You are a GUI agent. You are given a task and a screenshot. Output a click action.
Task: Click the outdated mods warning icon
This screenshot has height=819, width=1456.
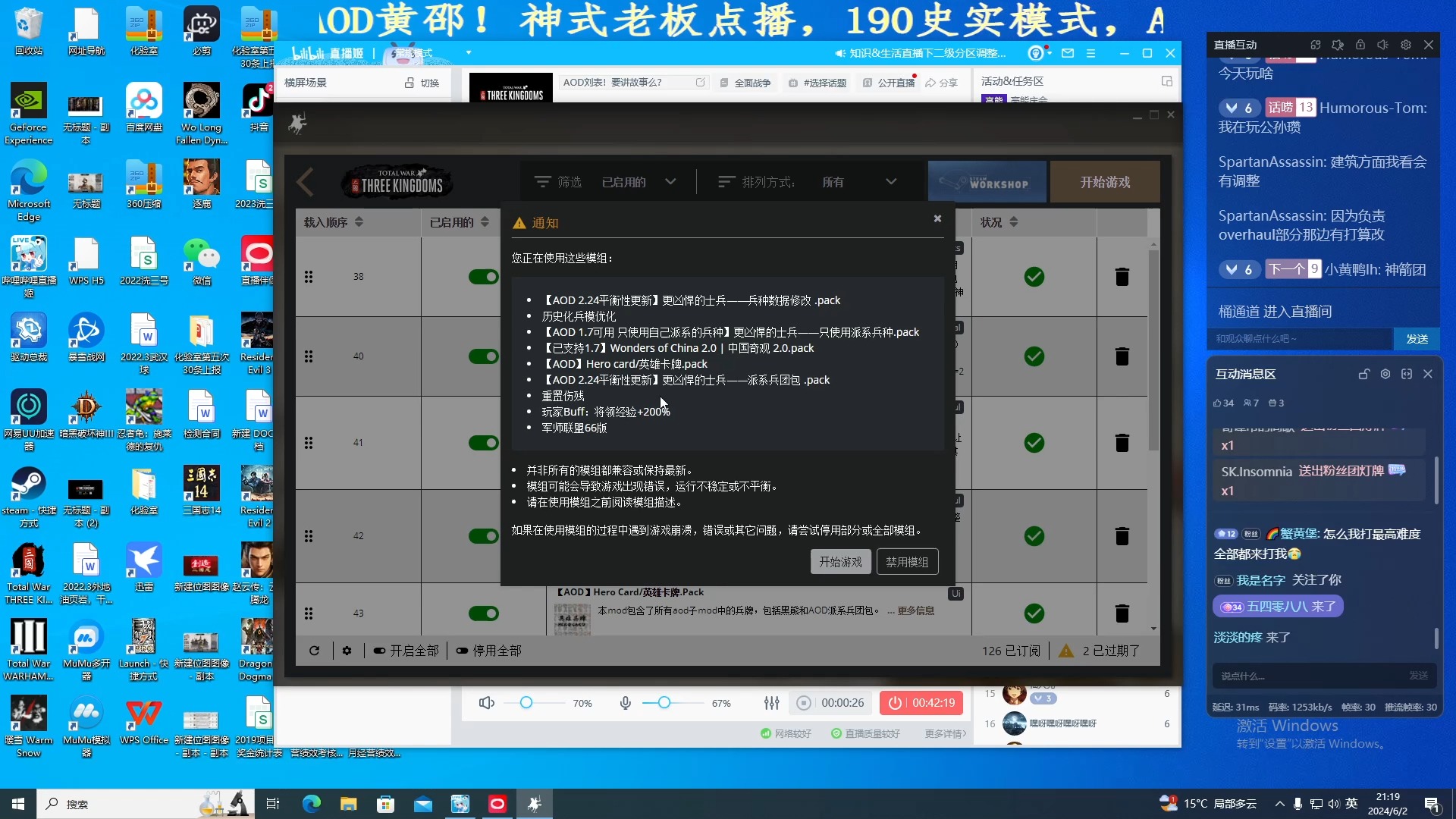click(1066, 651)
